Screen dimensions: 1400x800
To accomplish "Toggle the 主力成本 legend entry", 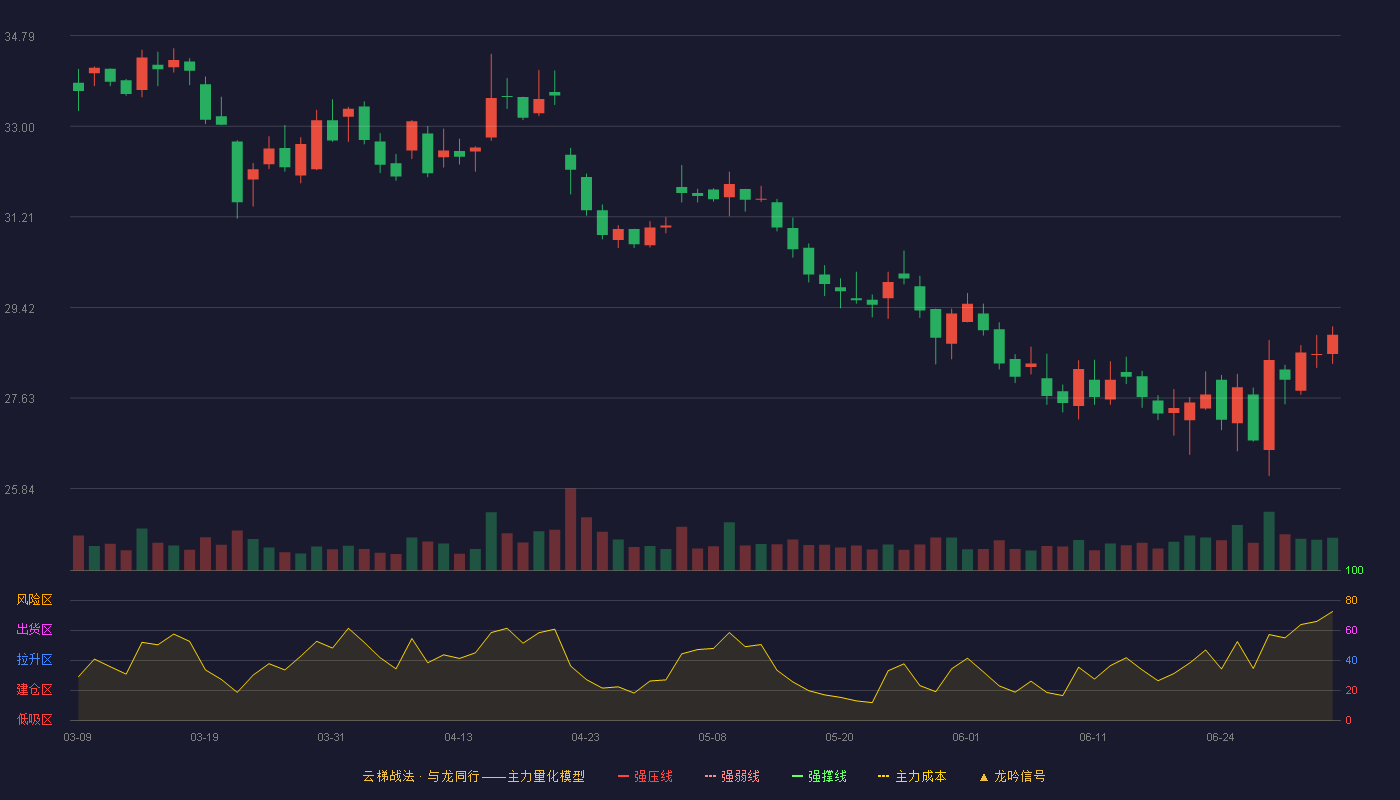I will coord(912,776).
